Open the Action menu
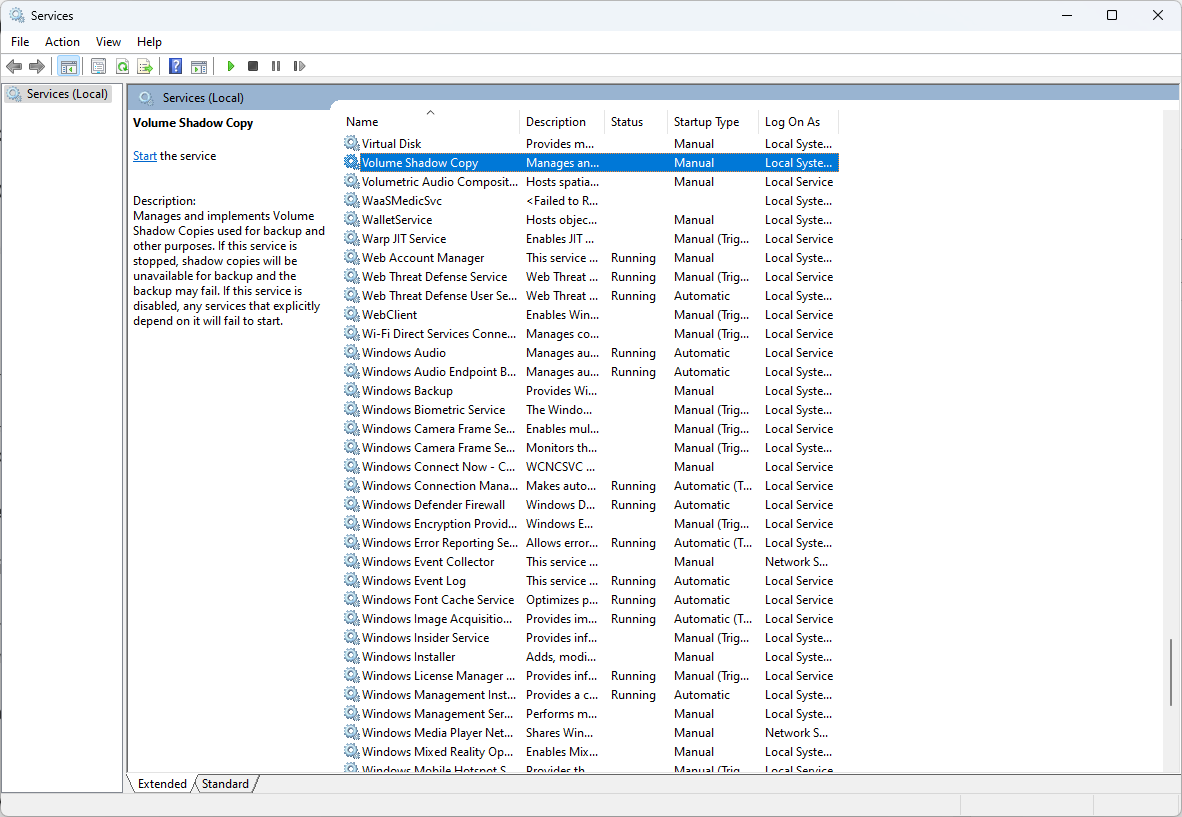Viewport: 1182px width, 817px height. pos(62,41)
